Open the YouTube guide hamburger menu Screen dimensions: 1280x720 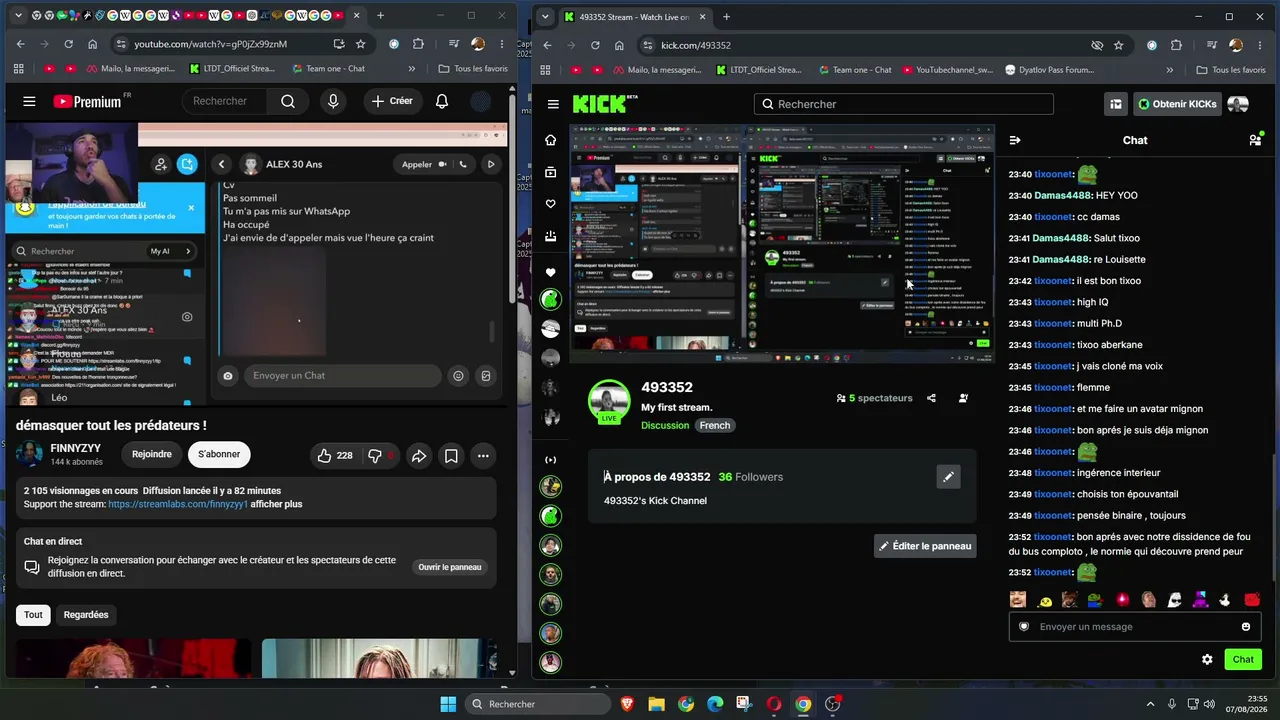(29, 101)
